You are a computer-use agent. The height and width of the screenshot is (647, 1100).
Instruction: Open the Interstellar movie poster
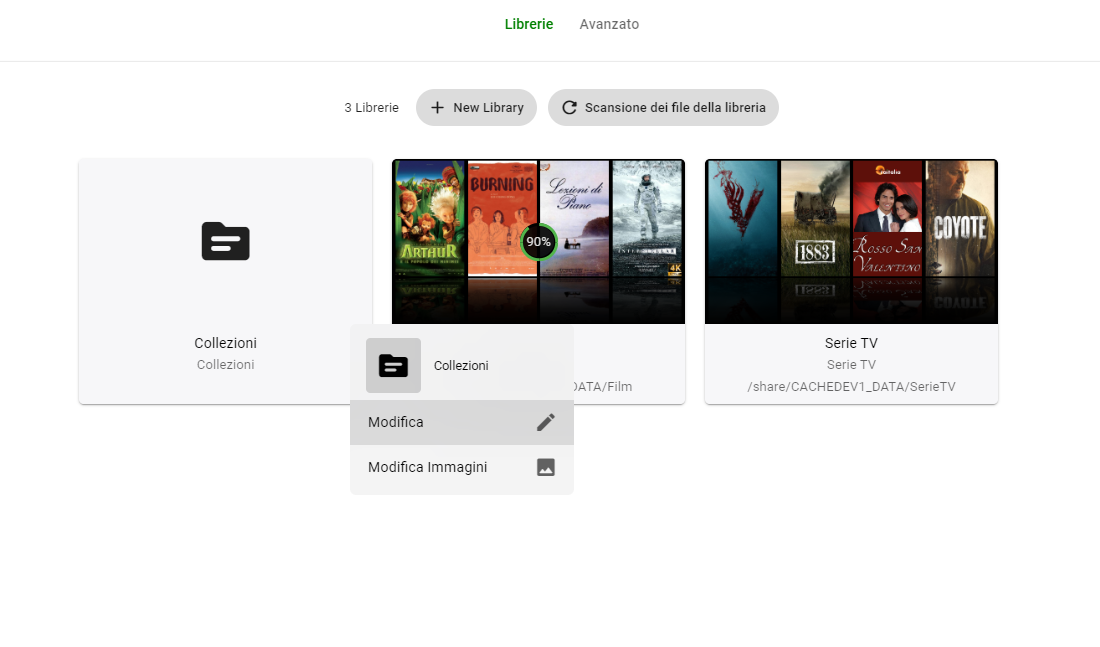[648, 218]
